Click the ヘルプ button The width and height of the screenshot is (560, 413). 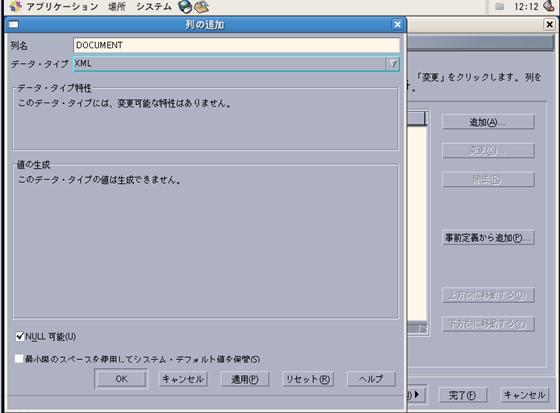371,379
